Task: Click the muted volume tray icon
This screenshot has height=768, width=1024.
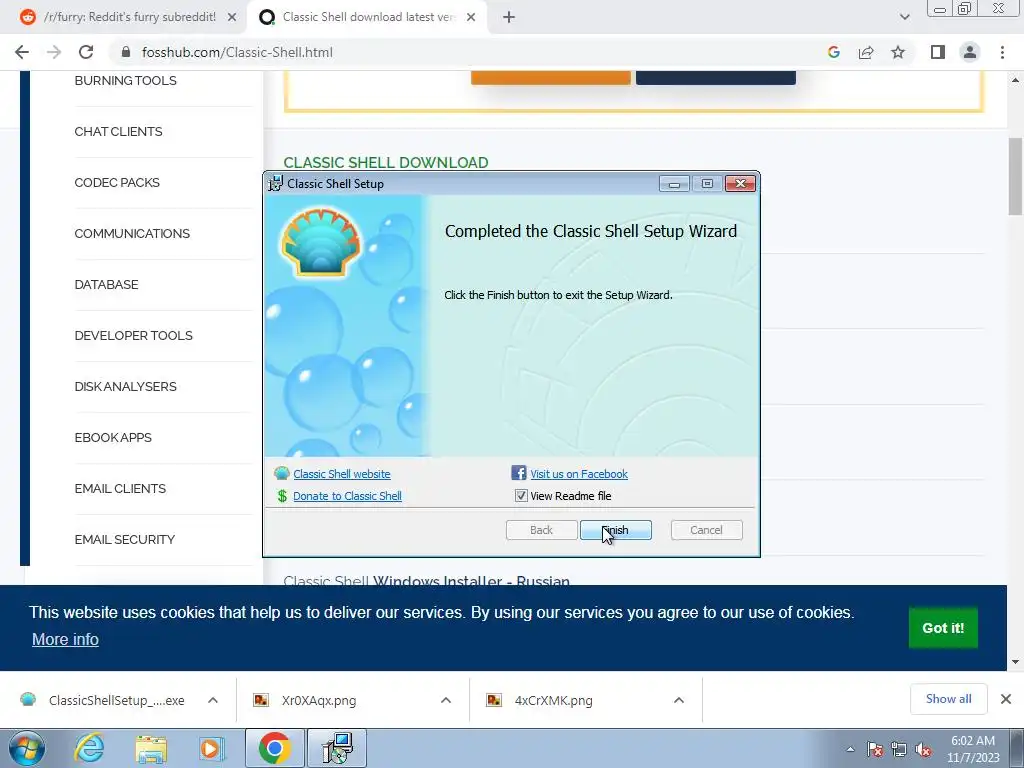Action: click(x=923, y=749)
